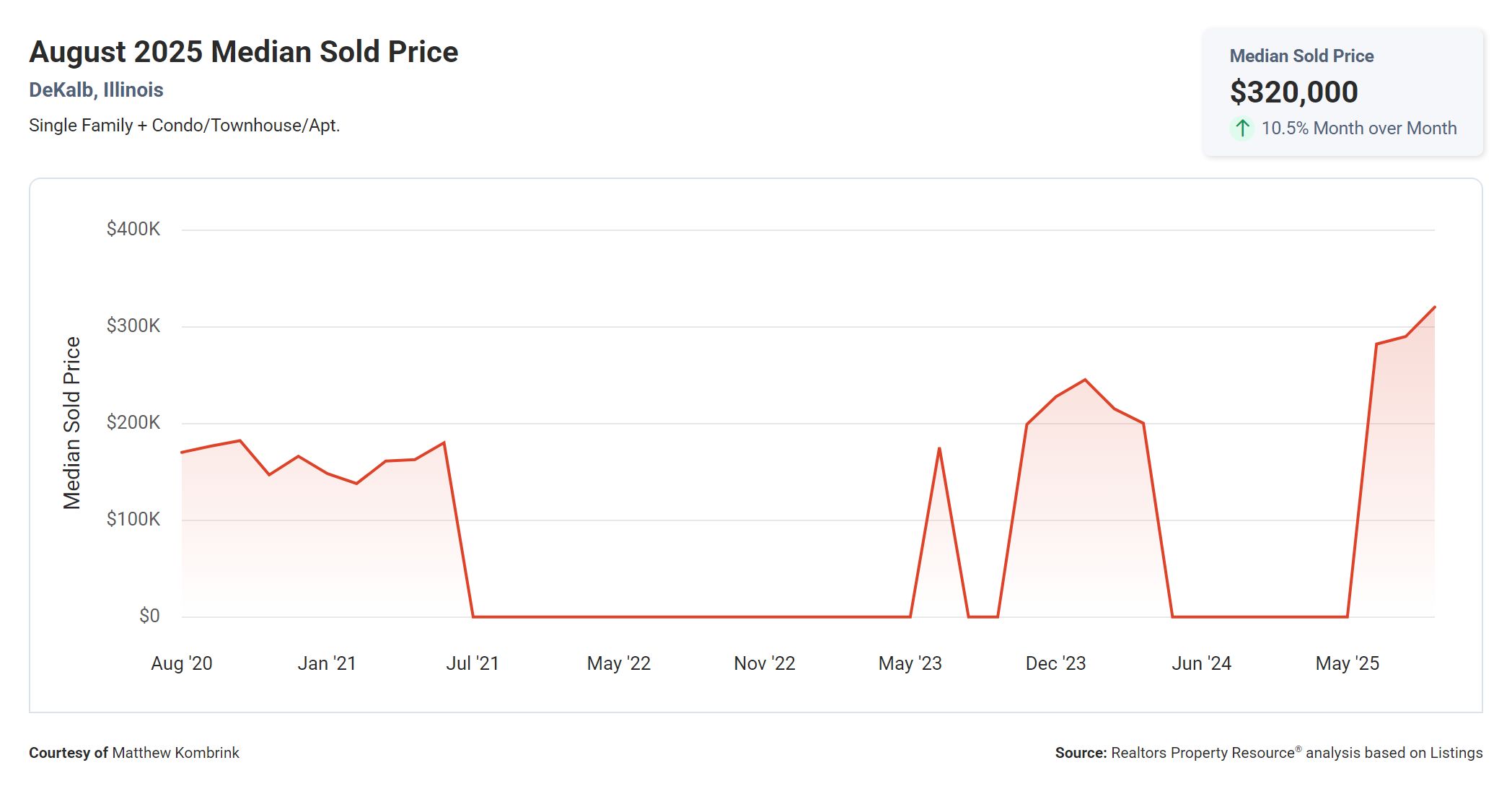Click the Realtors Property Resource source text

tap(1203, 753)
